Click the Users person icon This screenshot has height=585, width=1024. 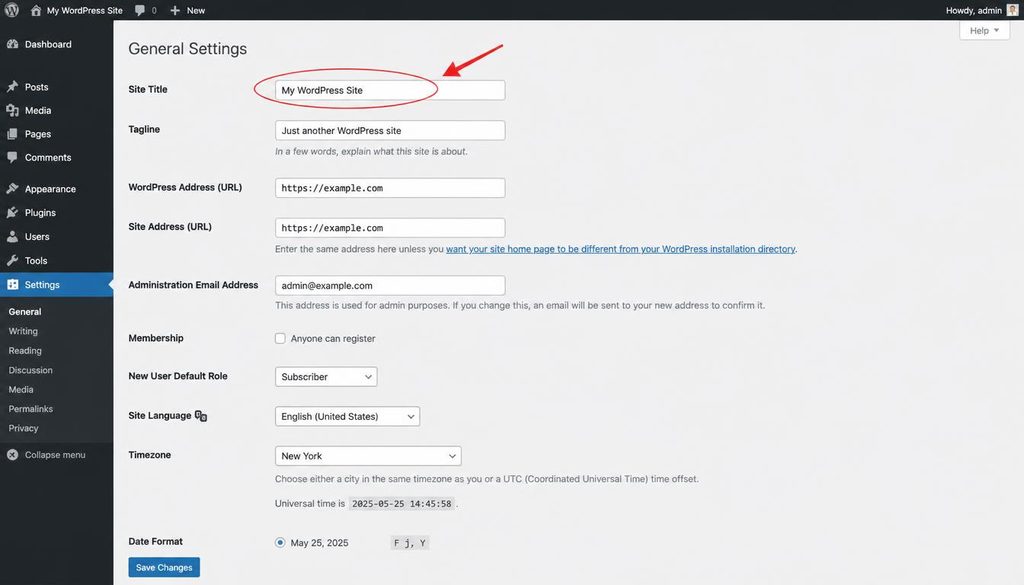tap(12, 236)
